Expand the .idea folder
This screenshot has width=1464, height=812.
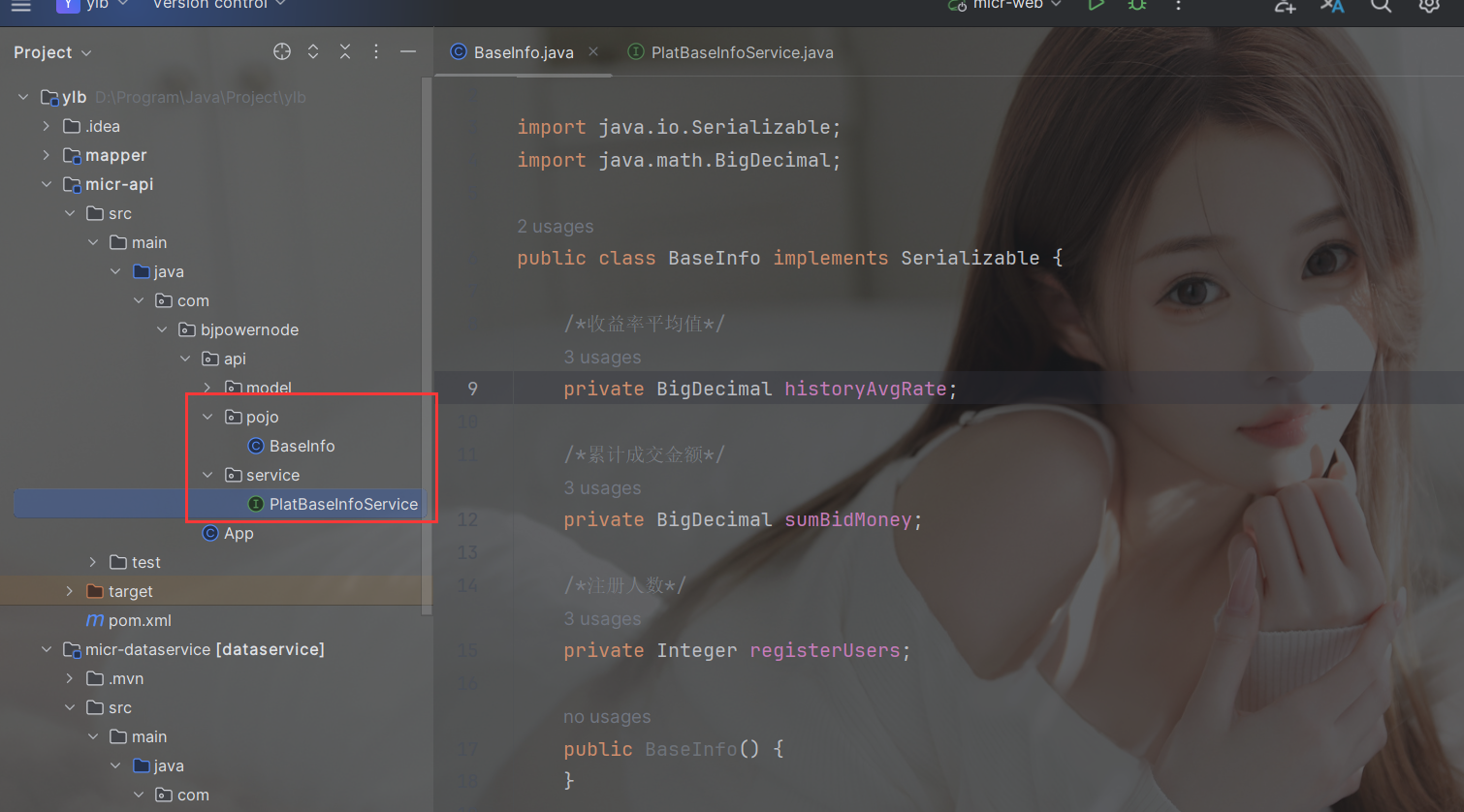click(x=47, y=126)
